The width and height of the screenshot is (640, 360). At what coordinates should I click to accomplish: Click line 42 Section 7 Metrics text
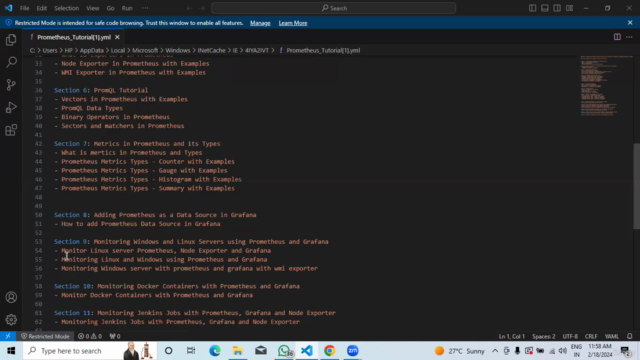coord(137,144)
